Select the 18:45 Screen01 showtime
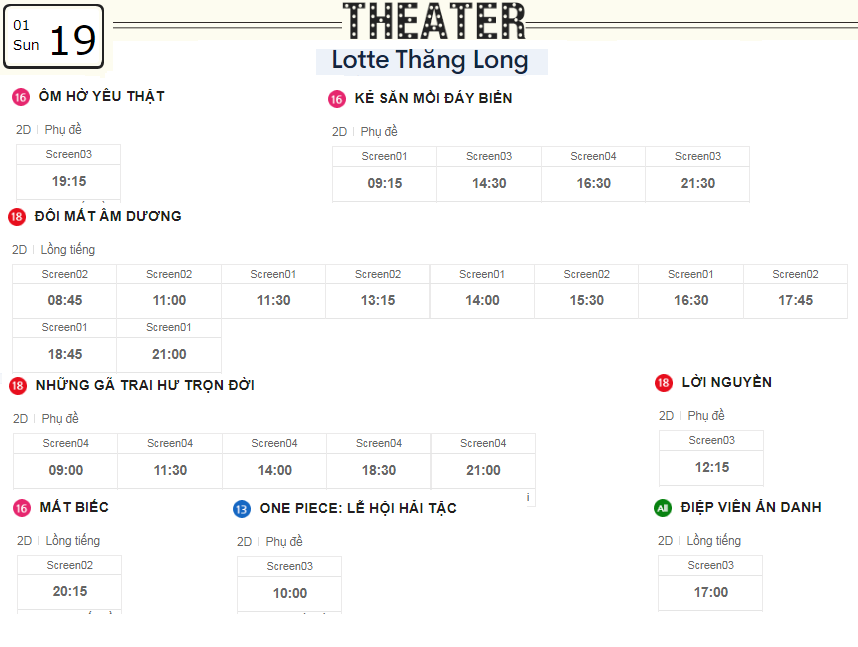858x647 pixels. pyautogui.click(x=65, y=354)
